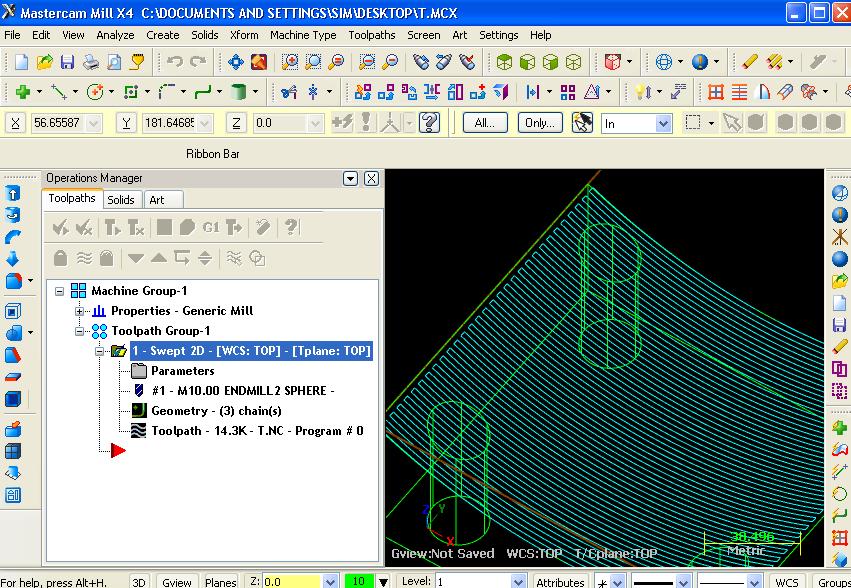Screen dimensions: 851x588
Task: Click the Post selected operations G1 icon
Action: (x=211, y=227)
